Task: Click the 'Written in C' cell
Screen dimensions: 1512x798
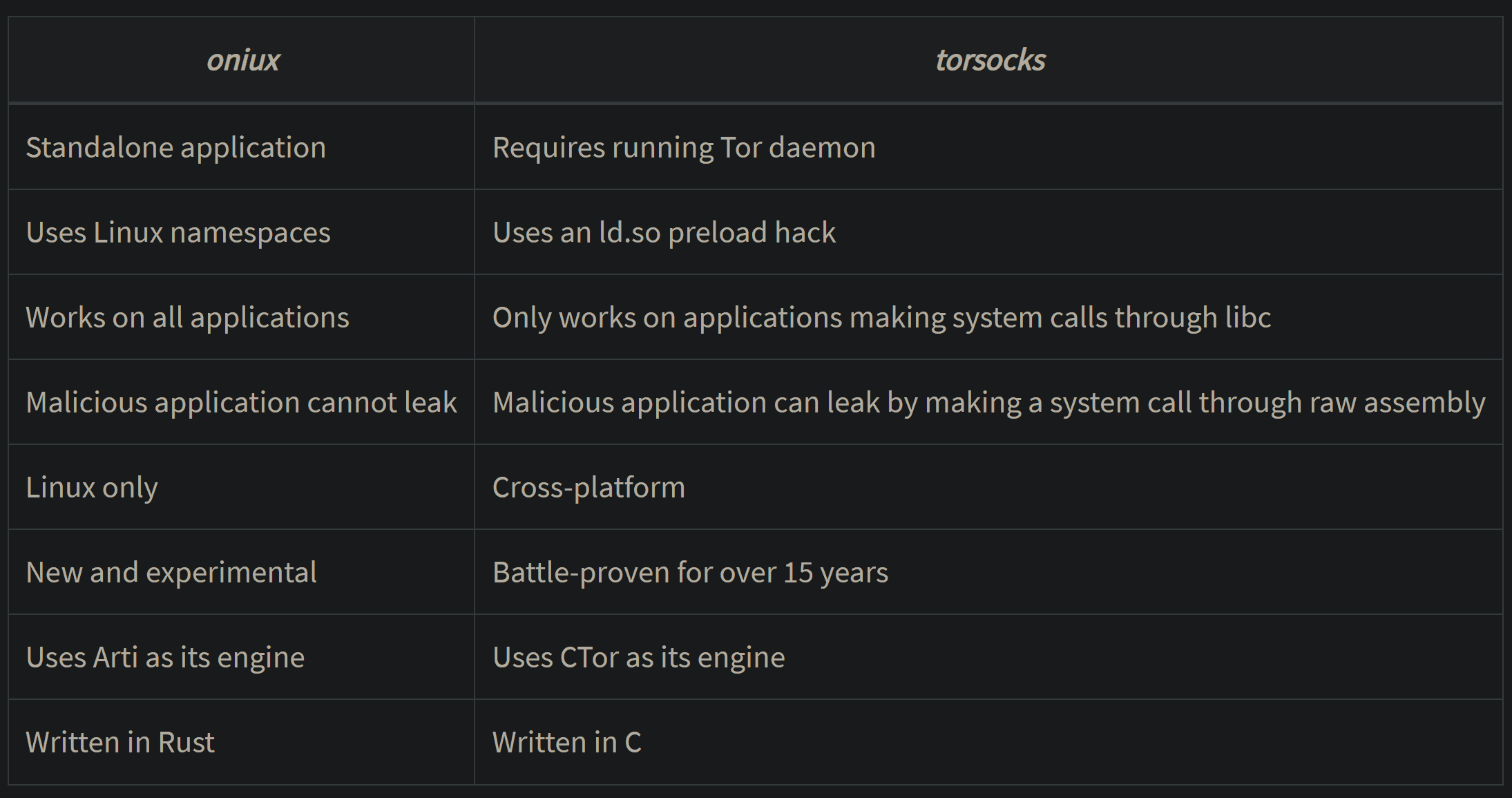Action: pyautogui.click(x=566, y=742)
